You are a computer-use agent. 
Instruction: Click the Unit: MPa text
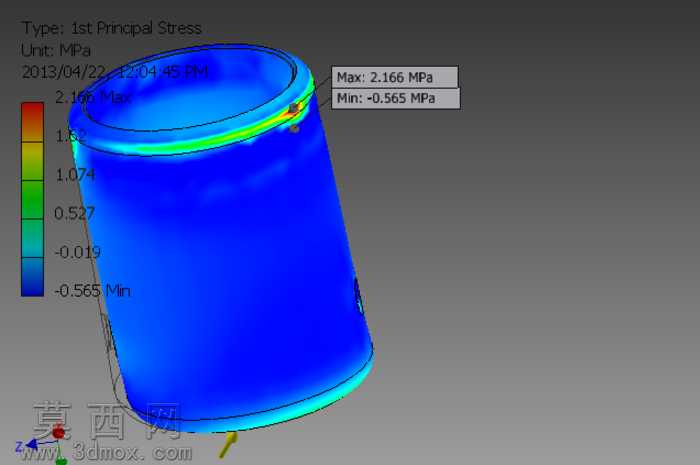click(56, 50)
